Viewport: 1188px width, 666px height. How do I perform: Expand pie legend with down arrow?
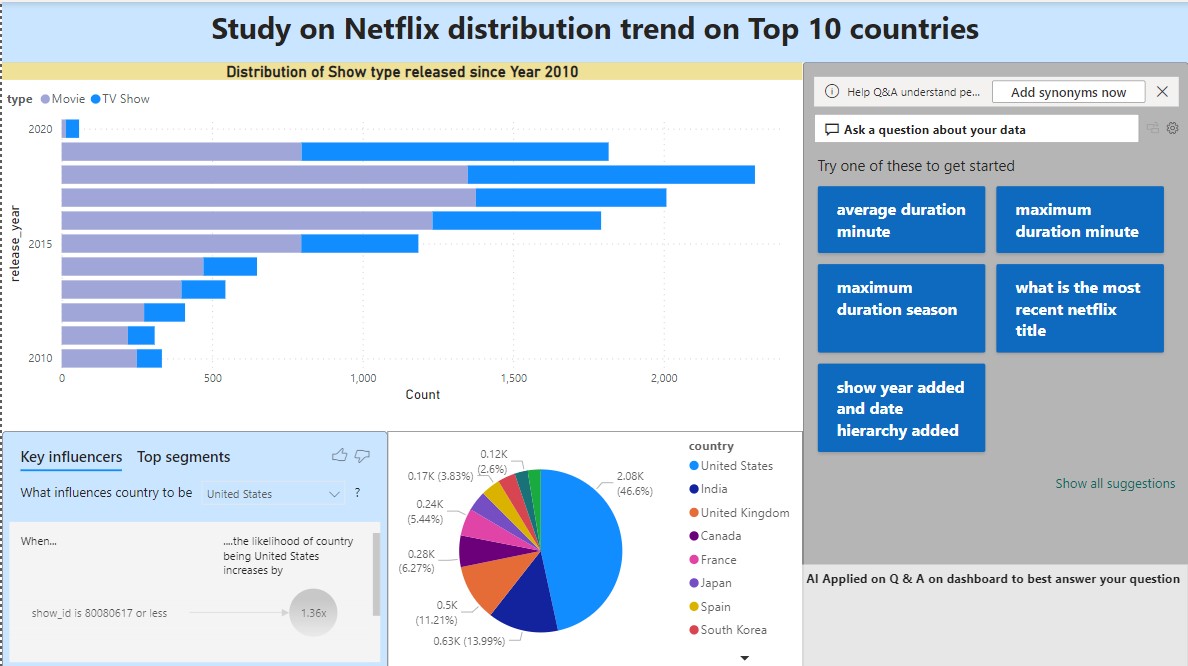[x=744, y=657]
